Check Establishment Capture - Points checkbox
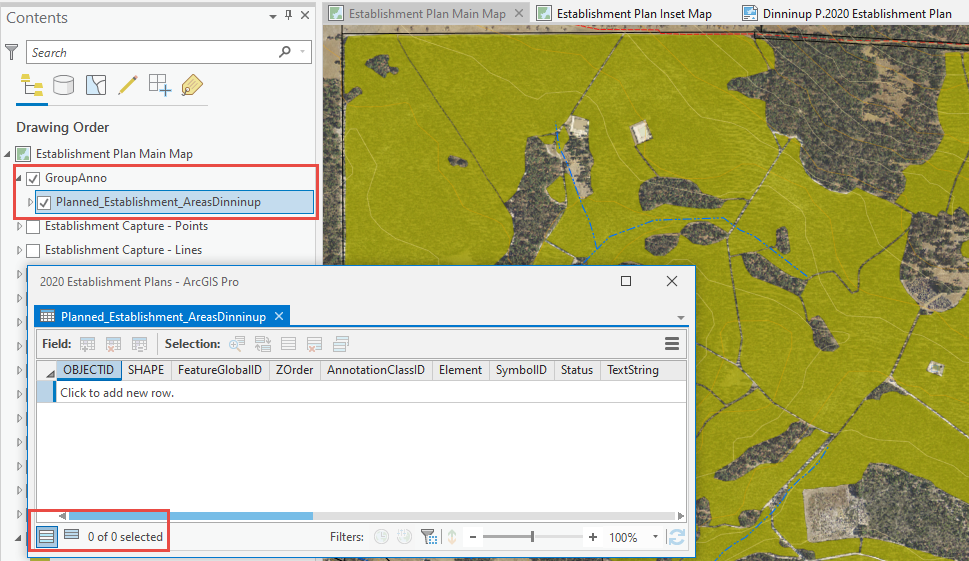 pos(33,227)
